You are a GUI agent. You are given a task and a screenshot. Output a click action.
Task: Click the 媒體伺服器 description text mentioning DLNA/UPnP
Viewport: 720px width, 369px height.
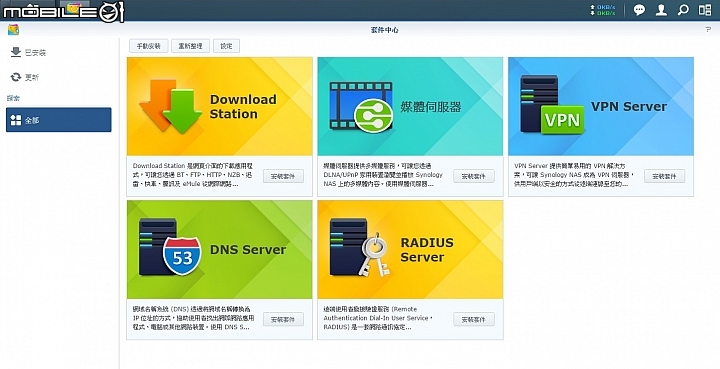point(383,175)
